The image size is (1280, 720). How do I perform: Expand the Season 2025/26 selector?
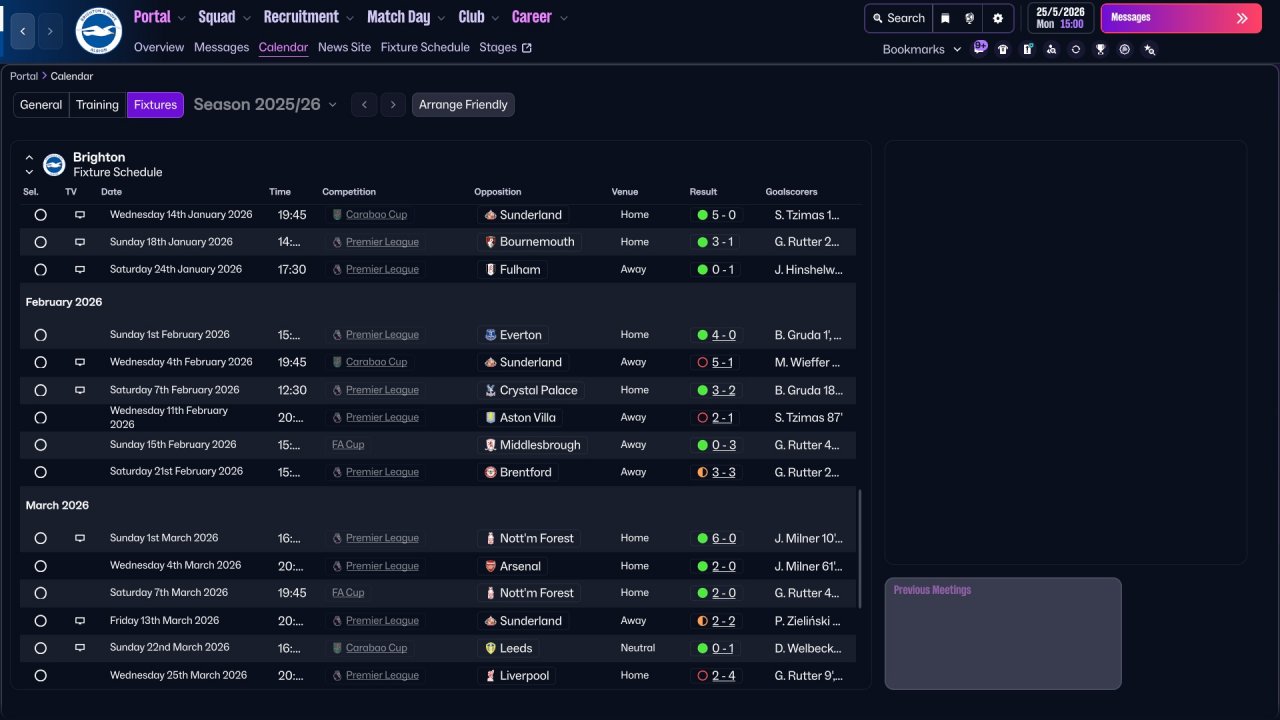(x=265, y=104)
